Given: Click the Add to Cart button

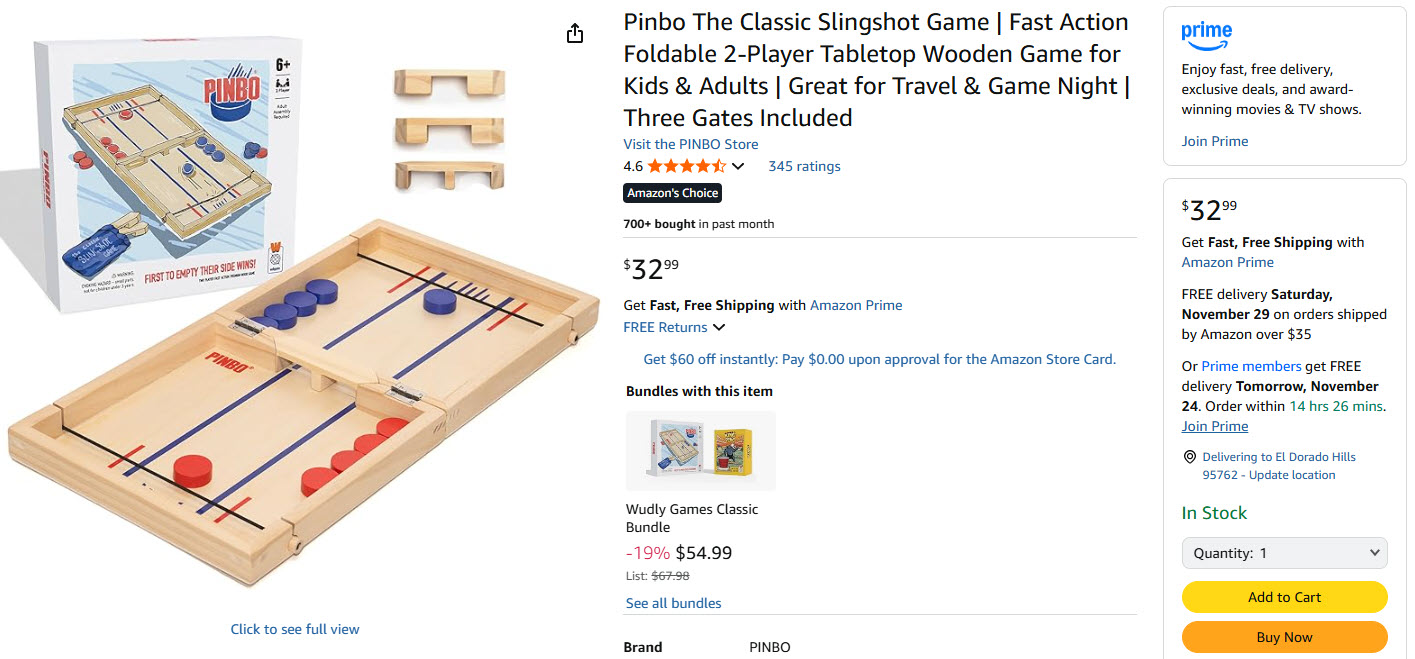Looking at the screenshot, I should click(1284, 597).
